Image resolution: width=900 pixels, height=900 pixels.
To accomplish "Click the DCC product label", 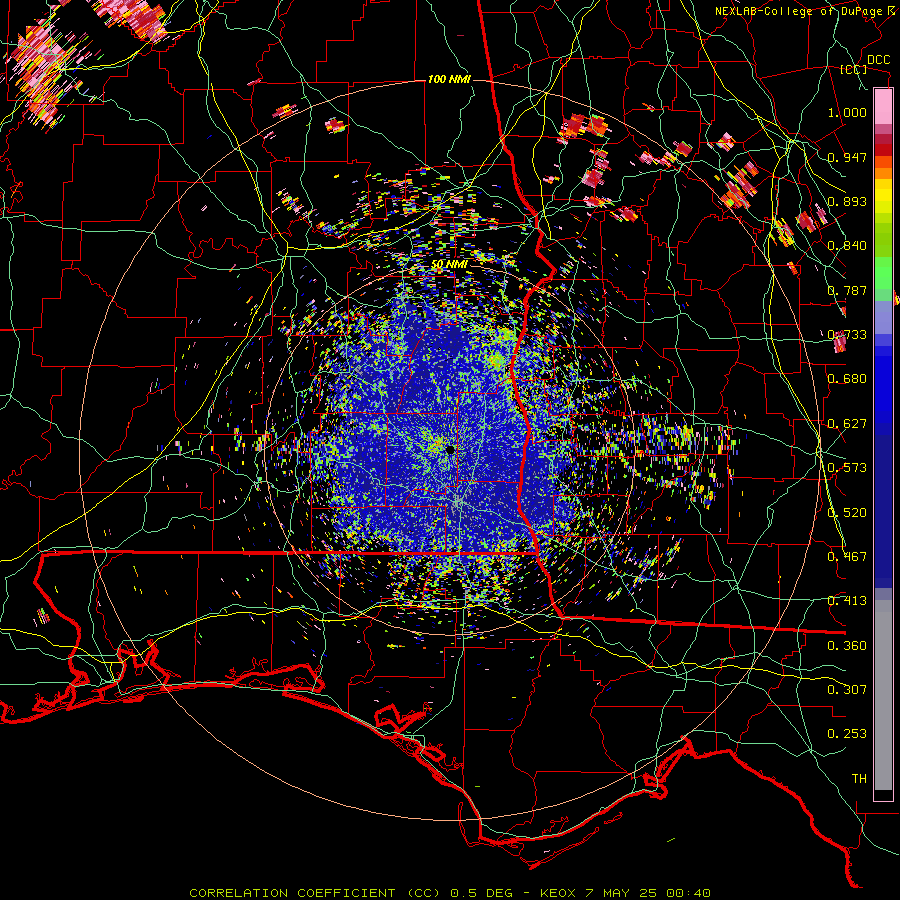I will click(878, 60).
